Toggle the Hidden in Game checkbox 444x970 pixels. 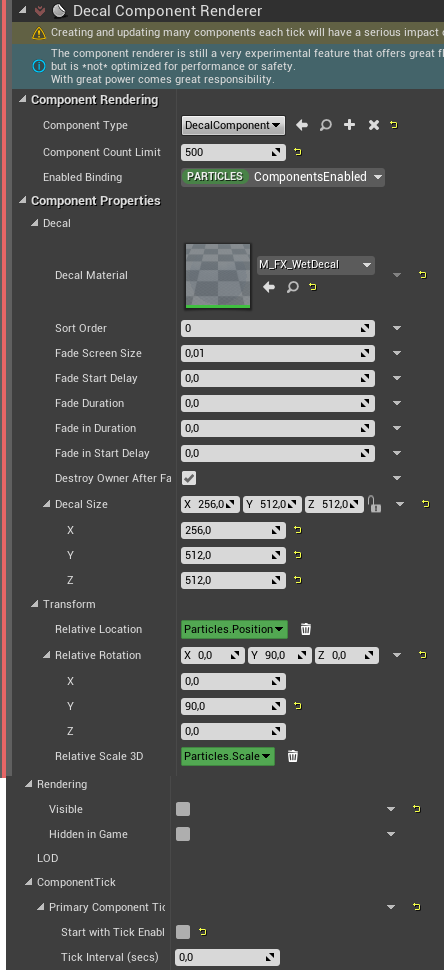point(182,834)
